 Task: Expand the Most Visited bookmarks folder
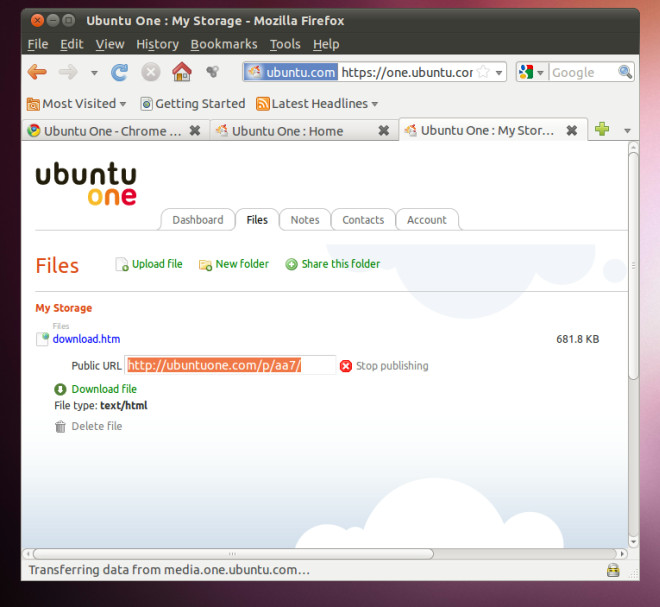pos(76,104)
